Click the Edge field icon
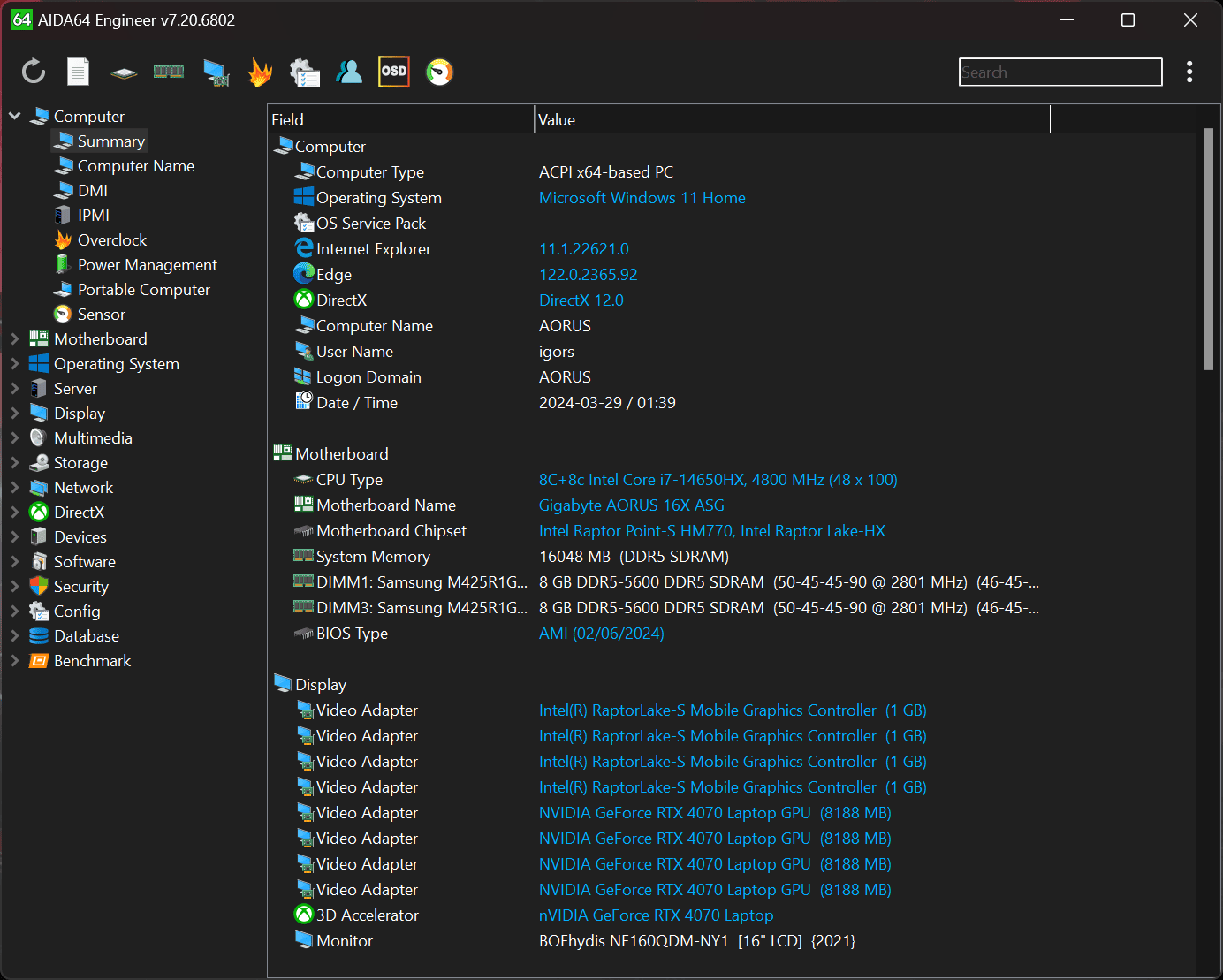1223x980 pixels. point(304,274)
